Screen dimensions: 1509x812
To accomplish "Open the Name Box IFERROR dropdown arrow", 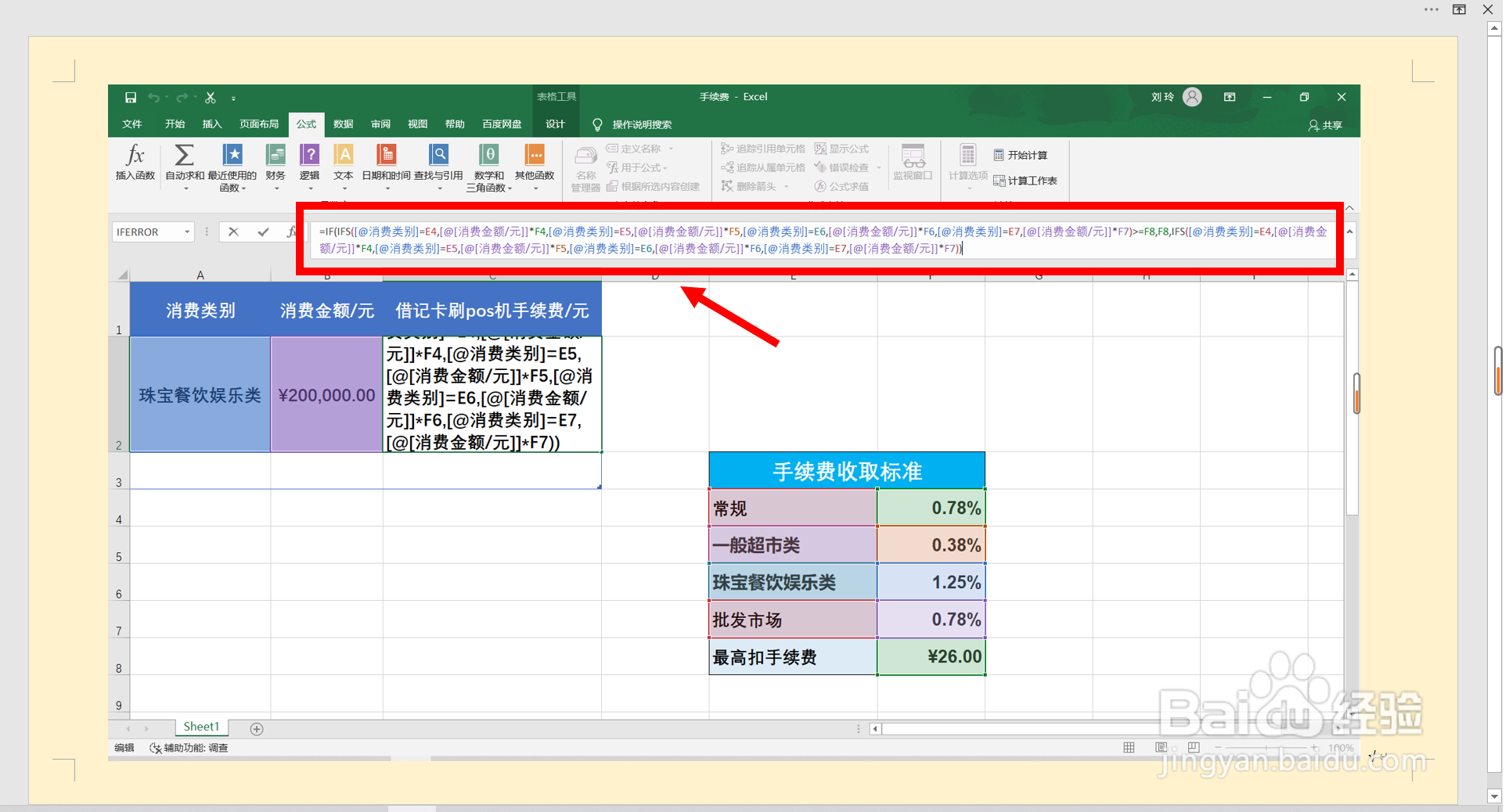I will 187,232.
